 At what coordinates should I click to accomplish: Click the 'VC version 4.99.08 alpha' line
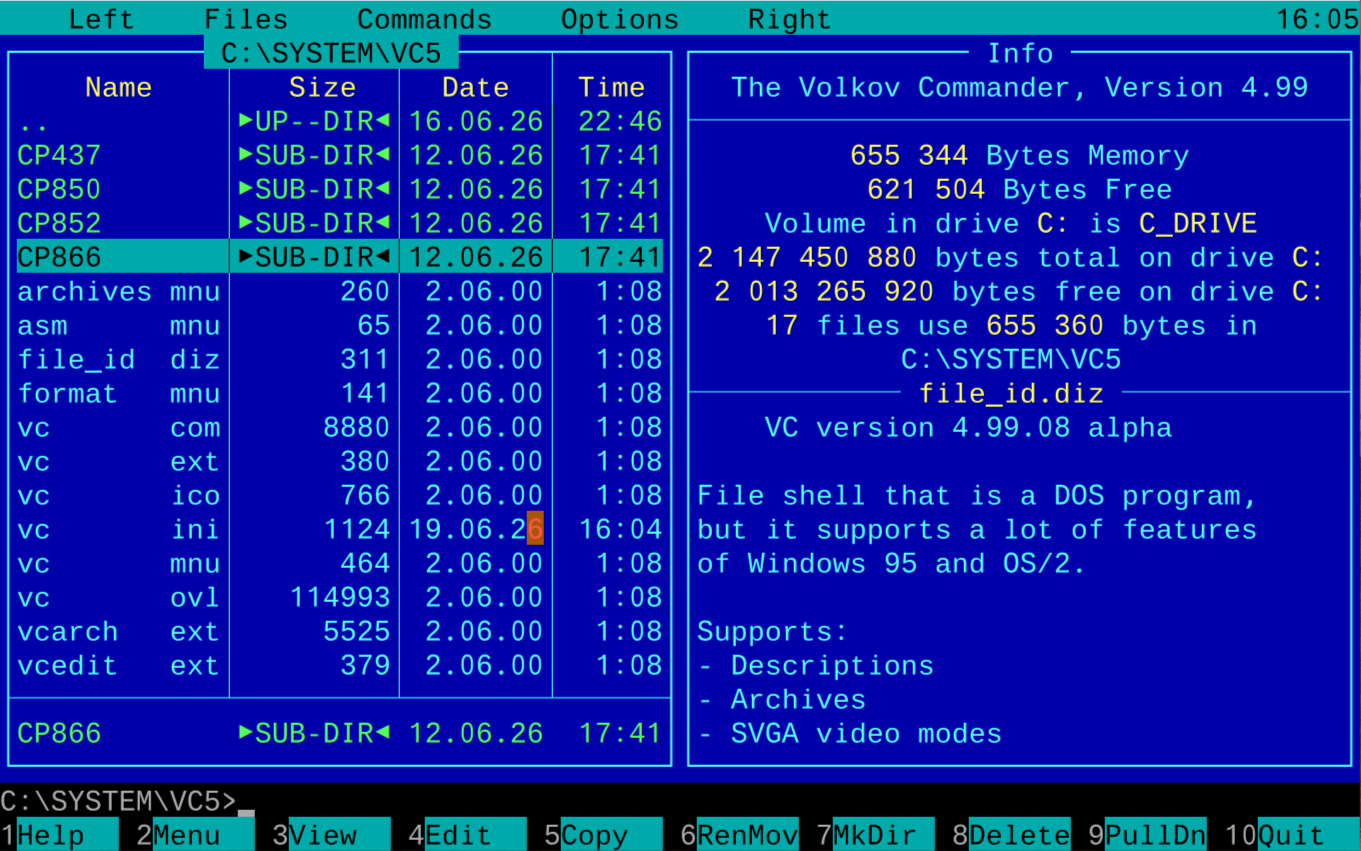968,428
